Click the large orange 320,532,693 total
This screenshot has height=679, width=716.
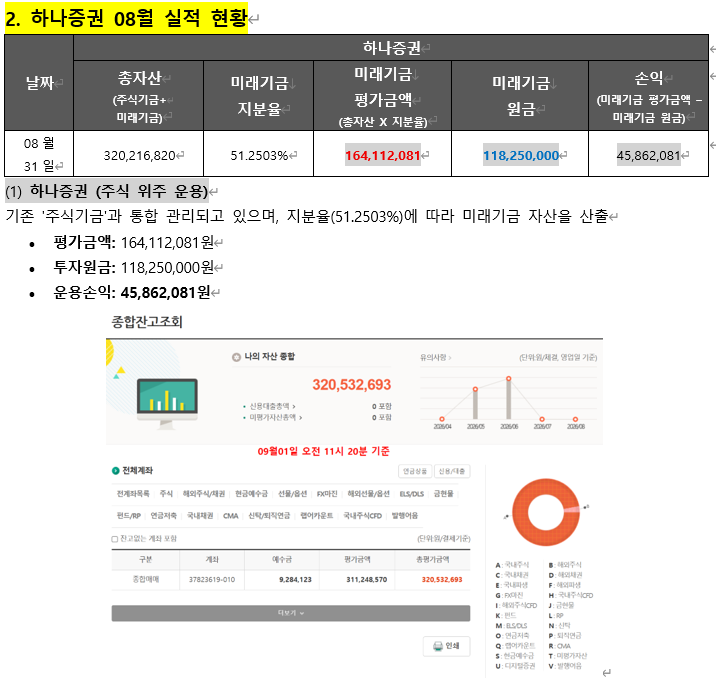point(352,384)
